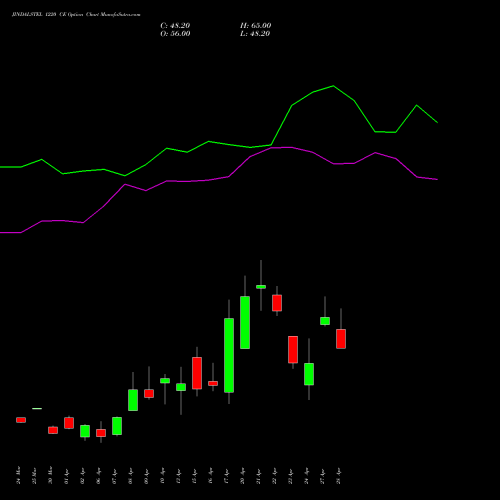Click the green candle for 08 Apr
Image resolution: width=500 pixels, height=500 pixels.
click(133, 400)
